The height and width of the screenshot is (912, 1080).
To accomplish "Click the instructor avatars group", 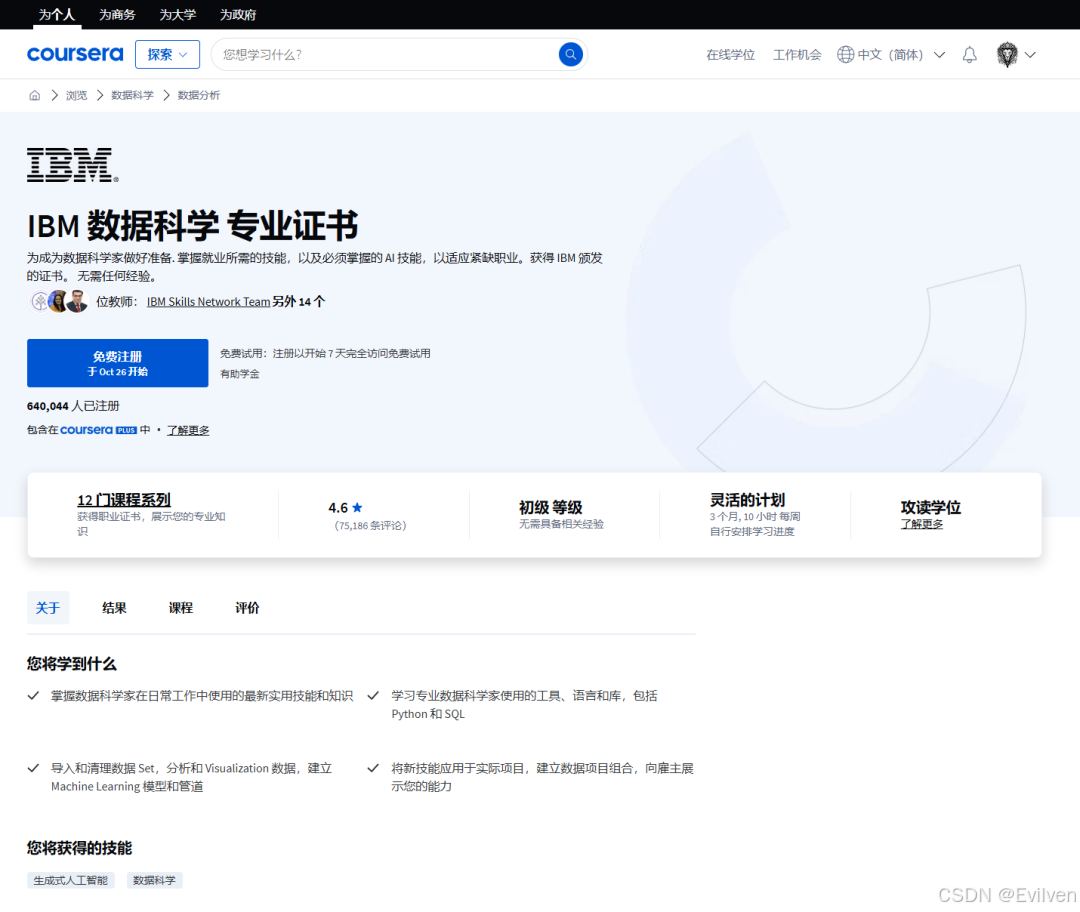I will click(x=59, y=301).
